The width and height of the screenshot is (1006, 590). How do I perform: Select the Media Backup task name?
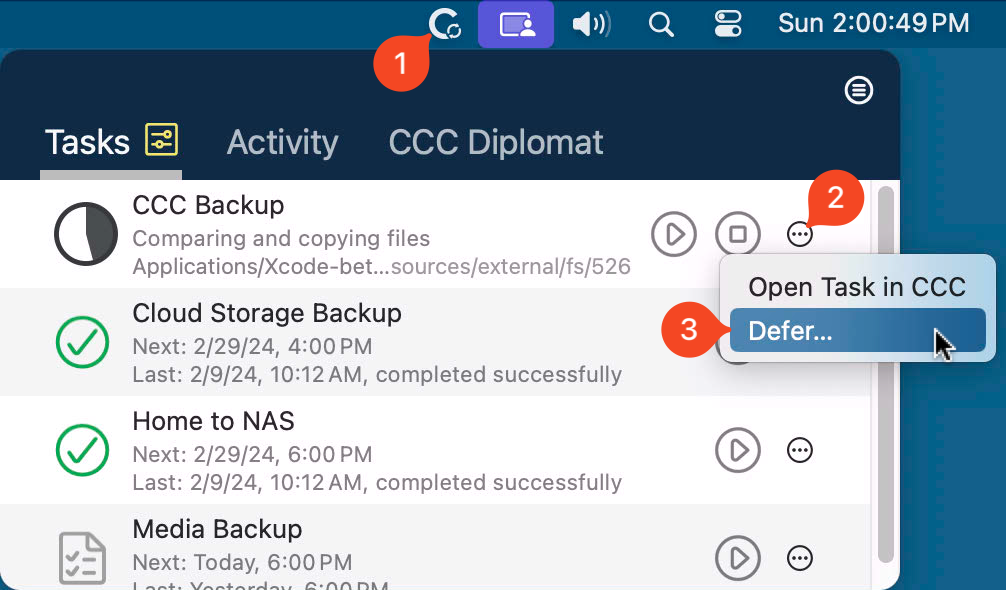[217, 529]
